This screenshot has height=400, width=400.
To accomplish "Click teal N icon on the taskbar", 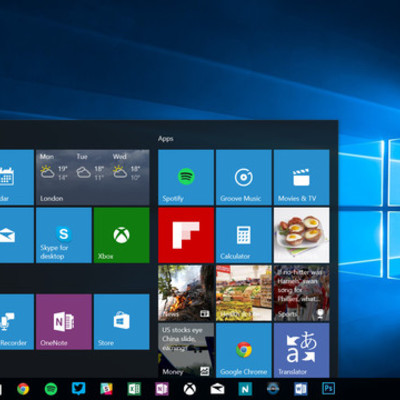I will pos(245,389).
